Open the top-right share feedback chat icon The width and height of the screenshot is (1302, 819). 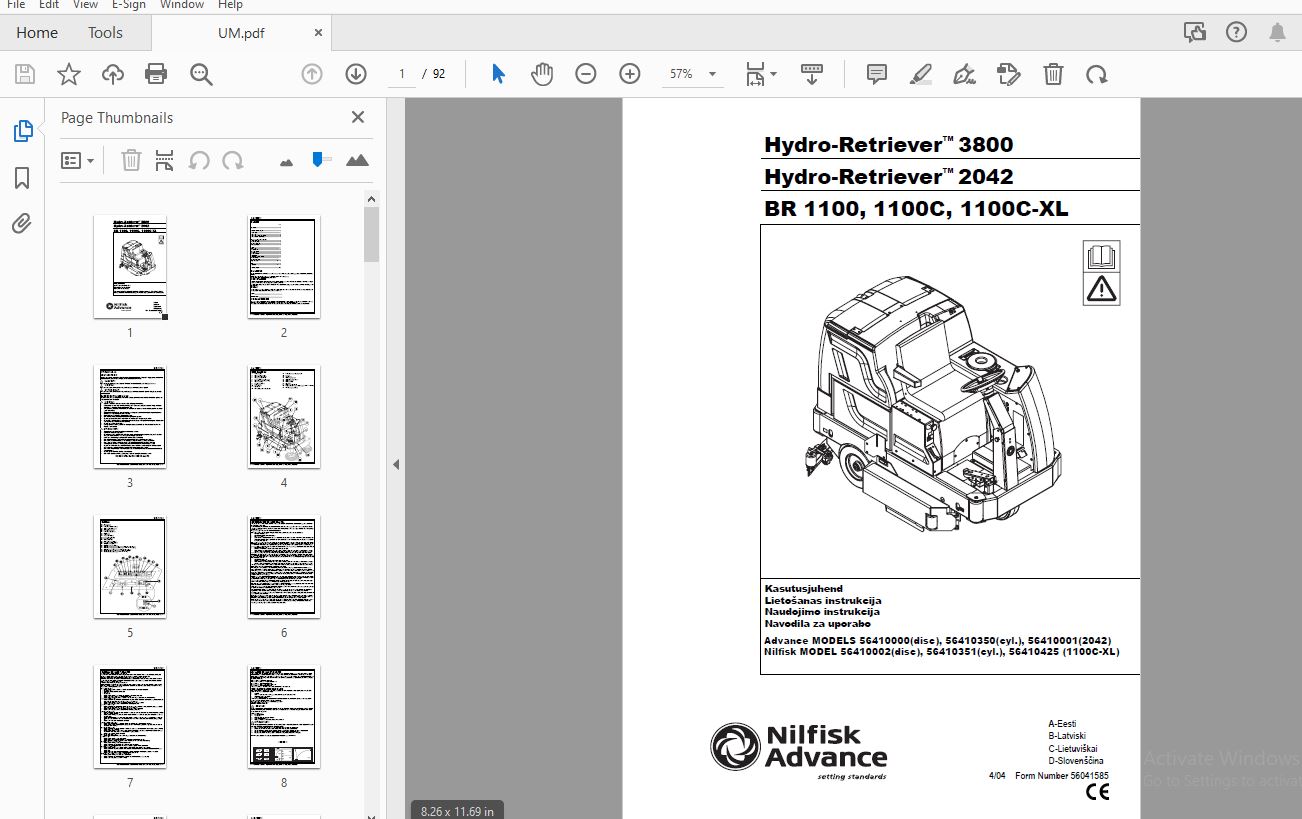[1194, 32]
